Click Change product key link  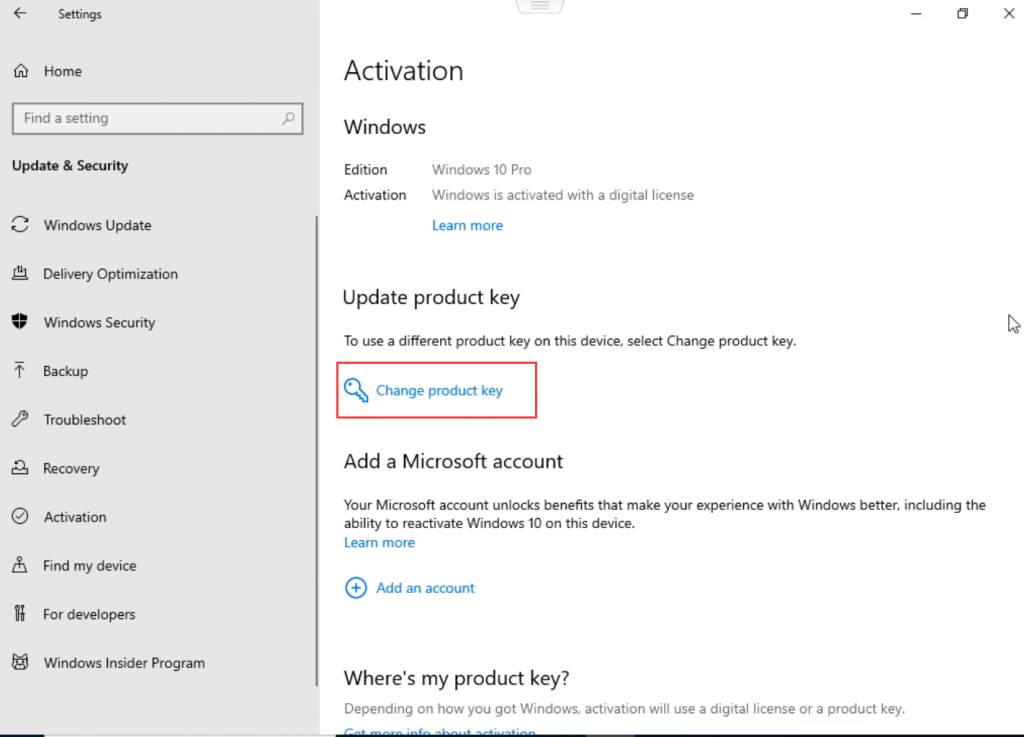(439, 390)
